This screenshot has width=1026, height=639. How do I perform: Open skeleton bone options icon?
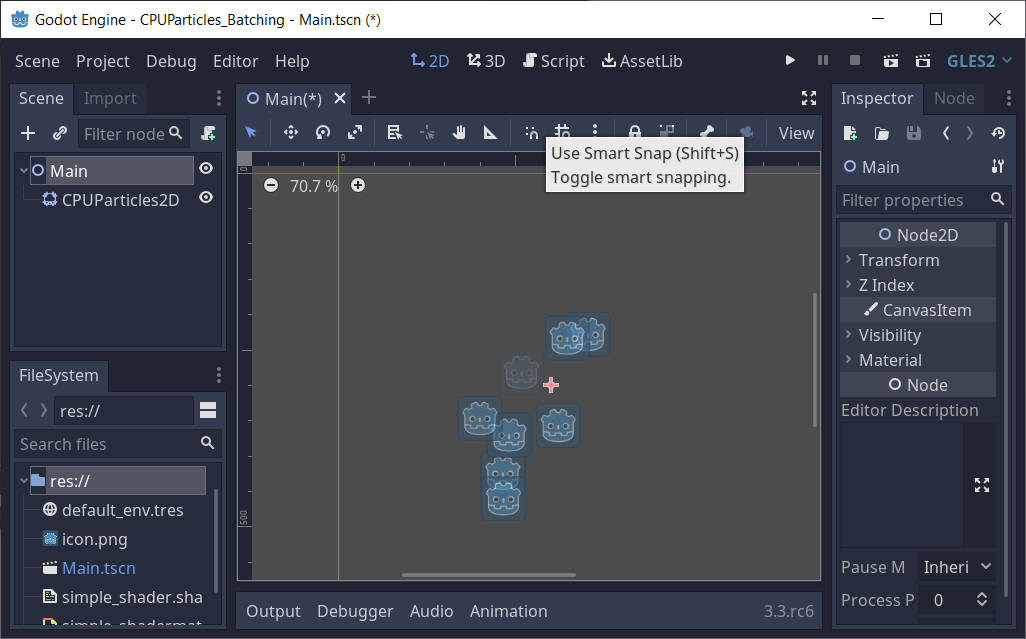[x=707, y=131]
